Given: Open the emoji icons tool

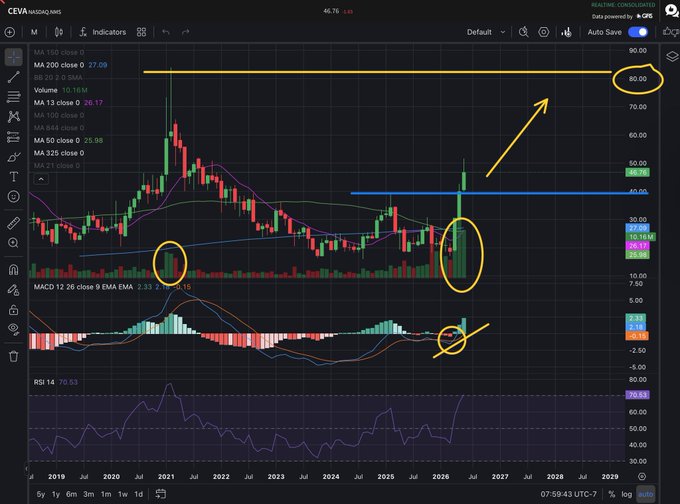Looking at the screenshot, I should (x=13, y=196).
